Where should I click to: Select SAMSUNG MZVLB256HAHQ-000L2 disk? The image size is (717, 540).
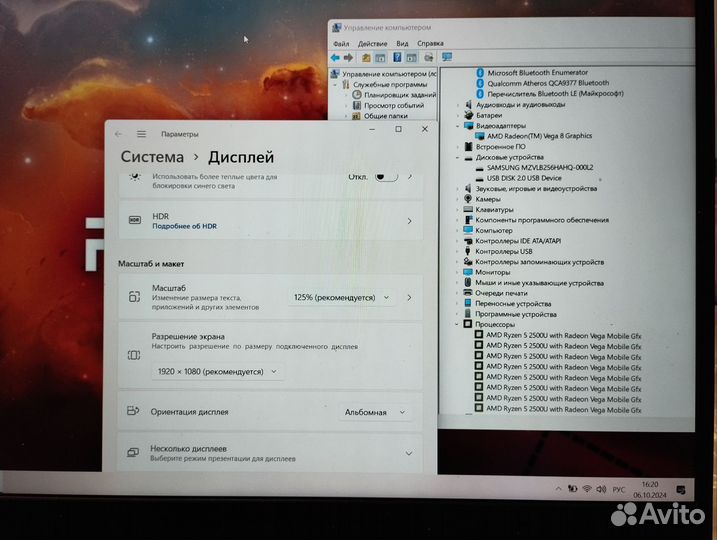coord(540,168)
